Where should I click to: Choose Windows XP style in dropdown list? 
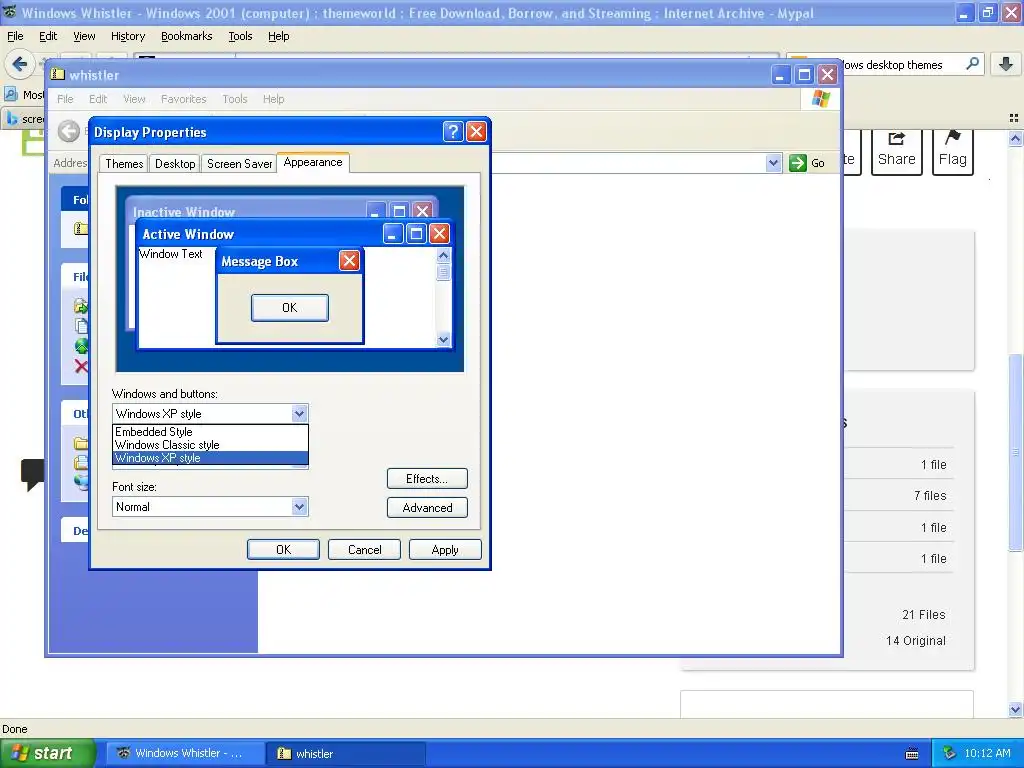tap(210, 458)
